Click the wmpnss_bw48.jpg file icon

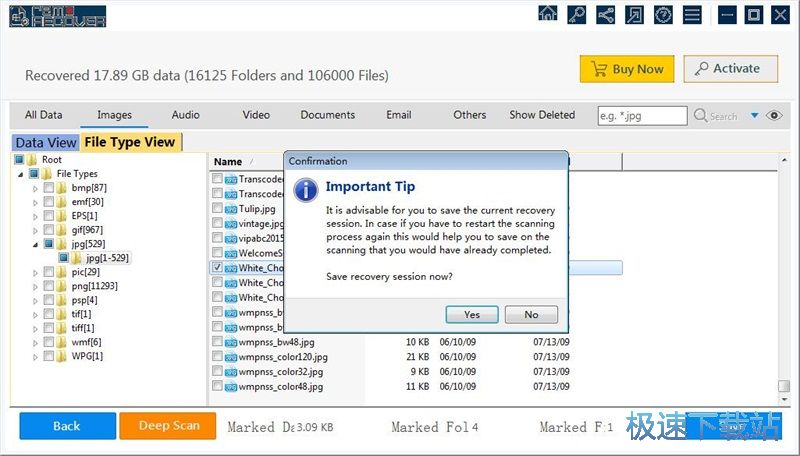pos(231,342)
